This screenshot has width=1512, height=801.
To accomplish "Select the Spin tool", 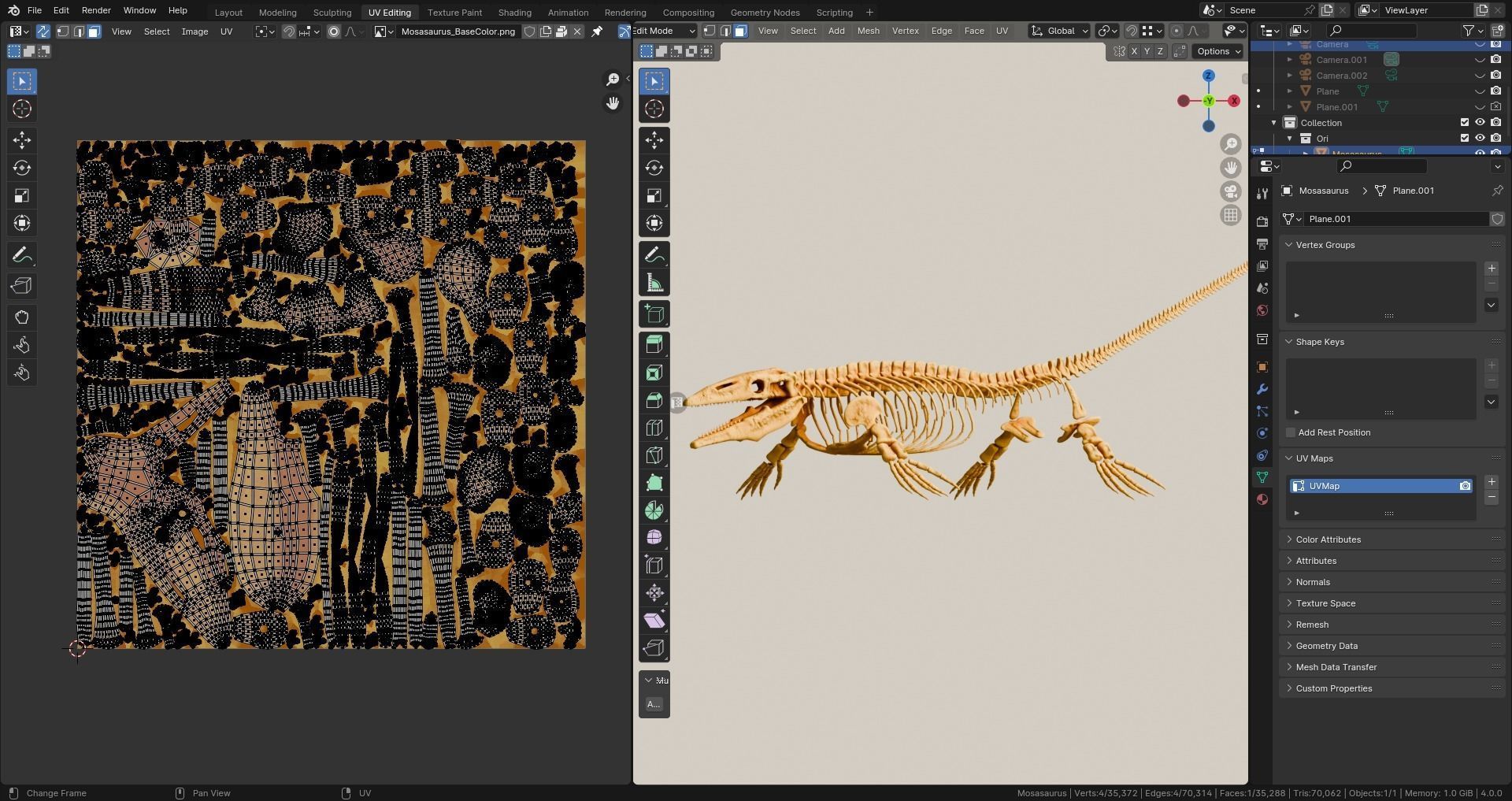I will 654,510.
